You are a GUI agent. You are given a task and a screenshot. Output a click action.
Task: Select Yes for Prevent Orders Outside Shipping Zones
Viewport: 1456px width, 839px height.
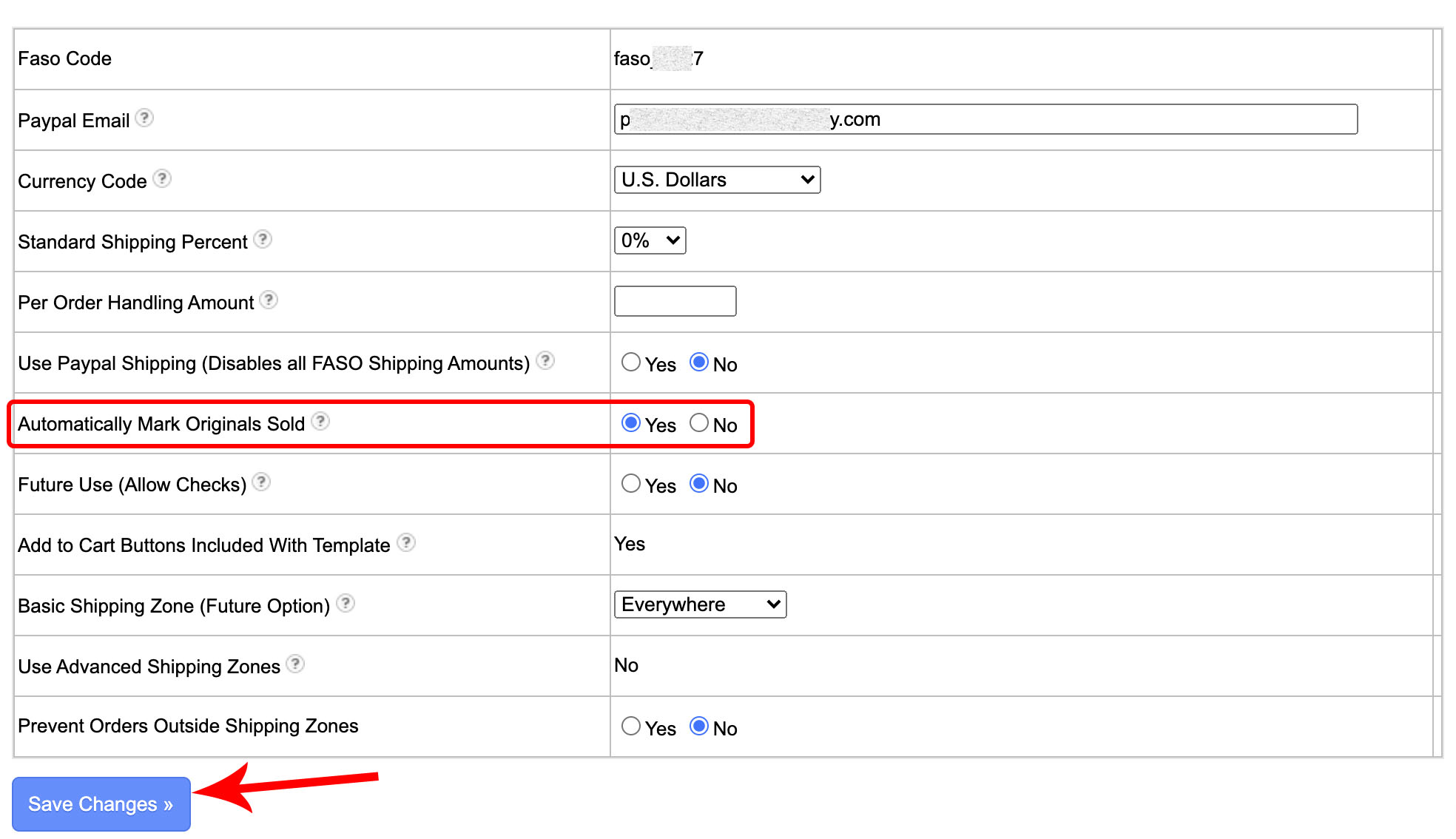point(630,726)
